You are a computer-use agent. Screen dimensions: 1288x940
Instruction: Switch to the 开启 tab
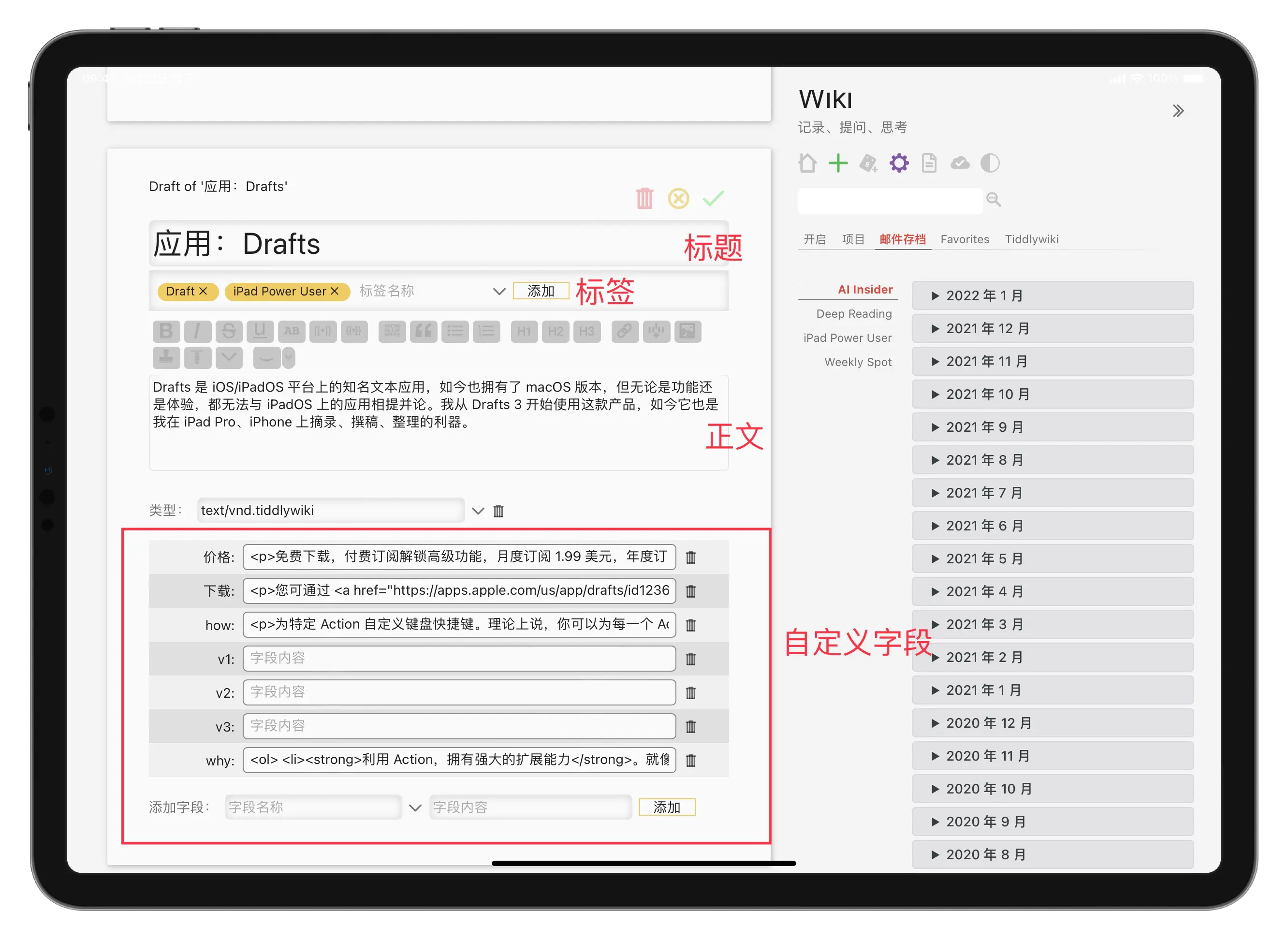(814, 239)
